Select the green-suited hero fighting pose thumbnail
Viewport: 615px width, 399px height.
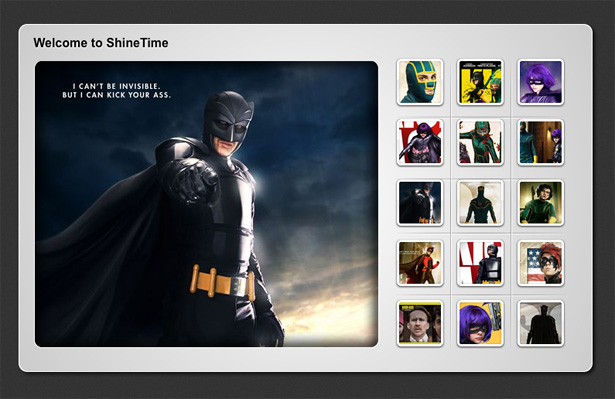[x=480, y=142]
